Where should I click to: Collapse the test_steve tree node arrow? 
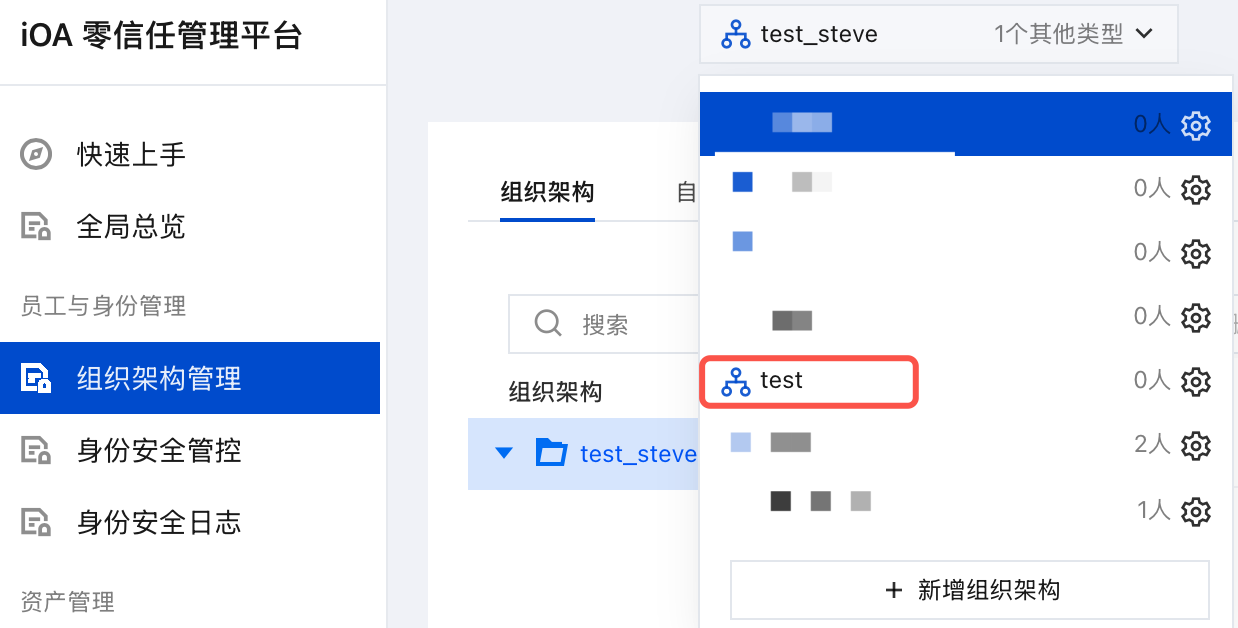point(504,453)
